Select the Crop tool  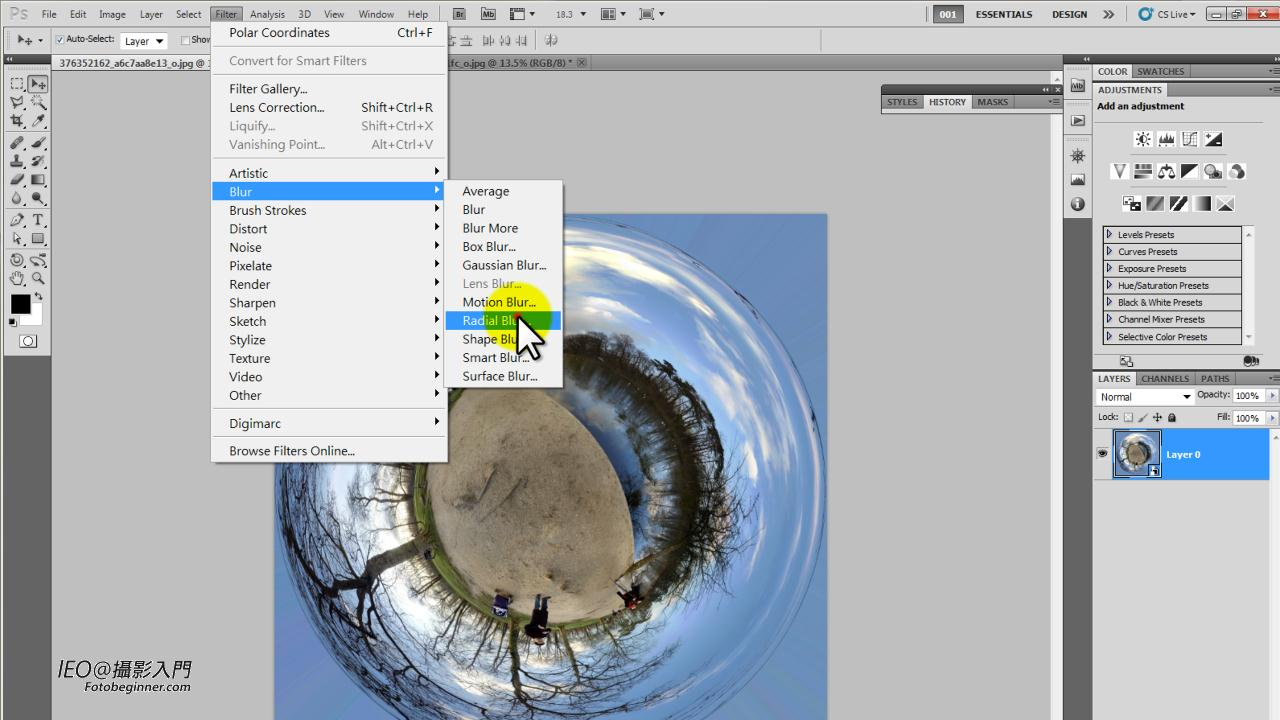17,121
